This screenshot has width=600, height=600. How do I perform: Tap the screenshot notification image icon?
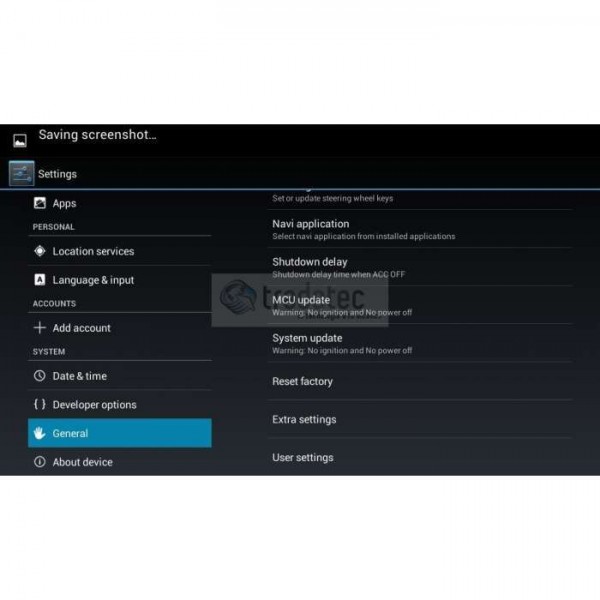coord(19,140)
